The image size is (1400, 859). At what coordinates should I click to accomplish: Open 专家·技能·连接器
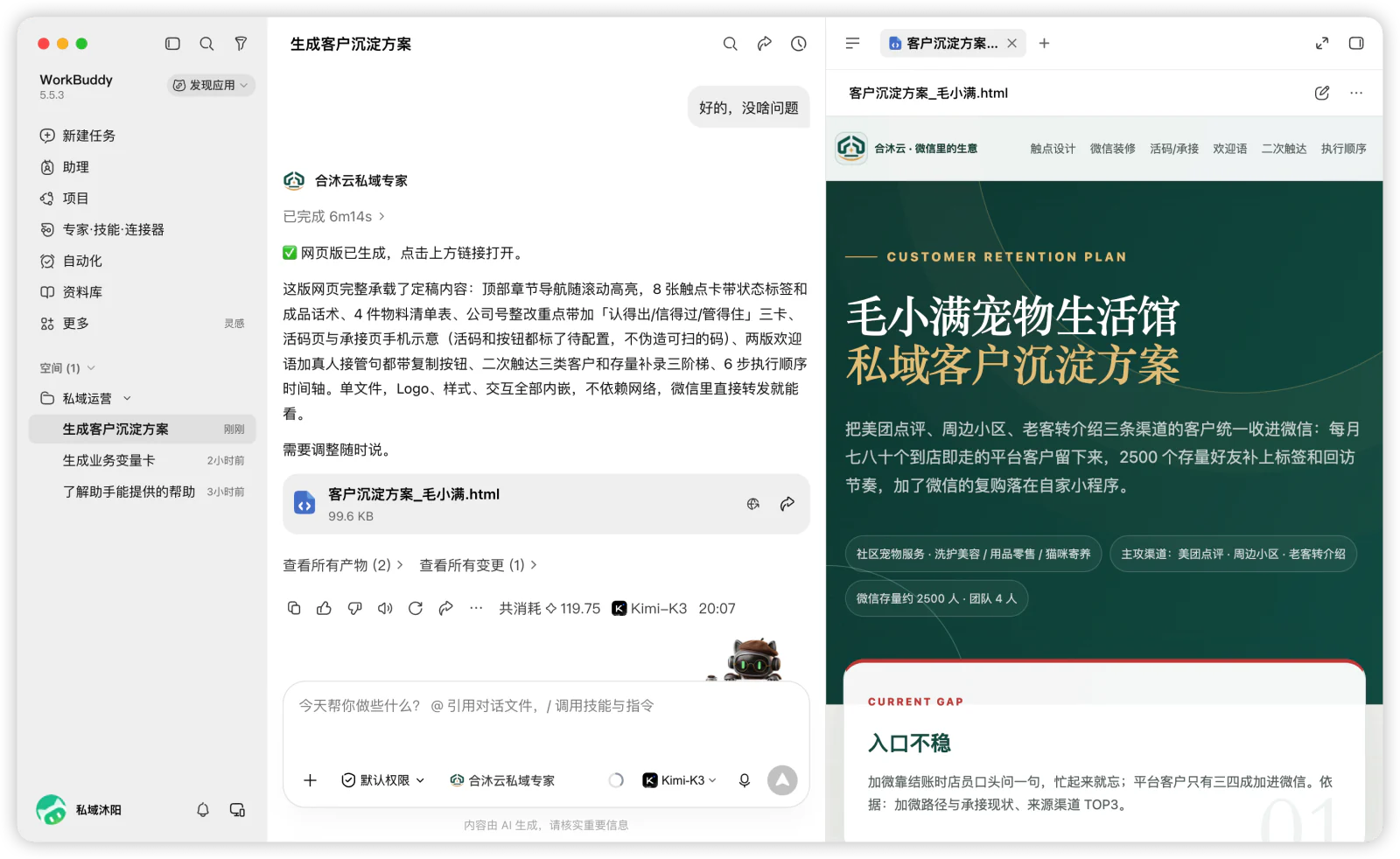coord(143,229)
